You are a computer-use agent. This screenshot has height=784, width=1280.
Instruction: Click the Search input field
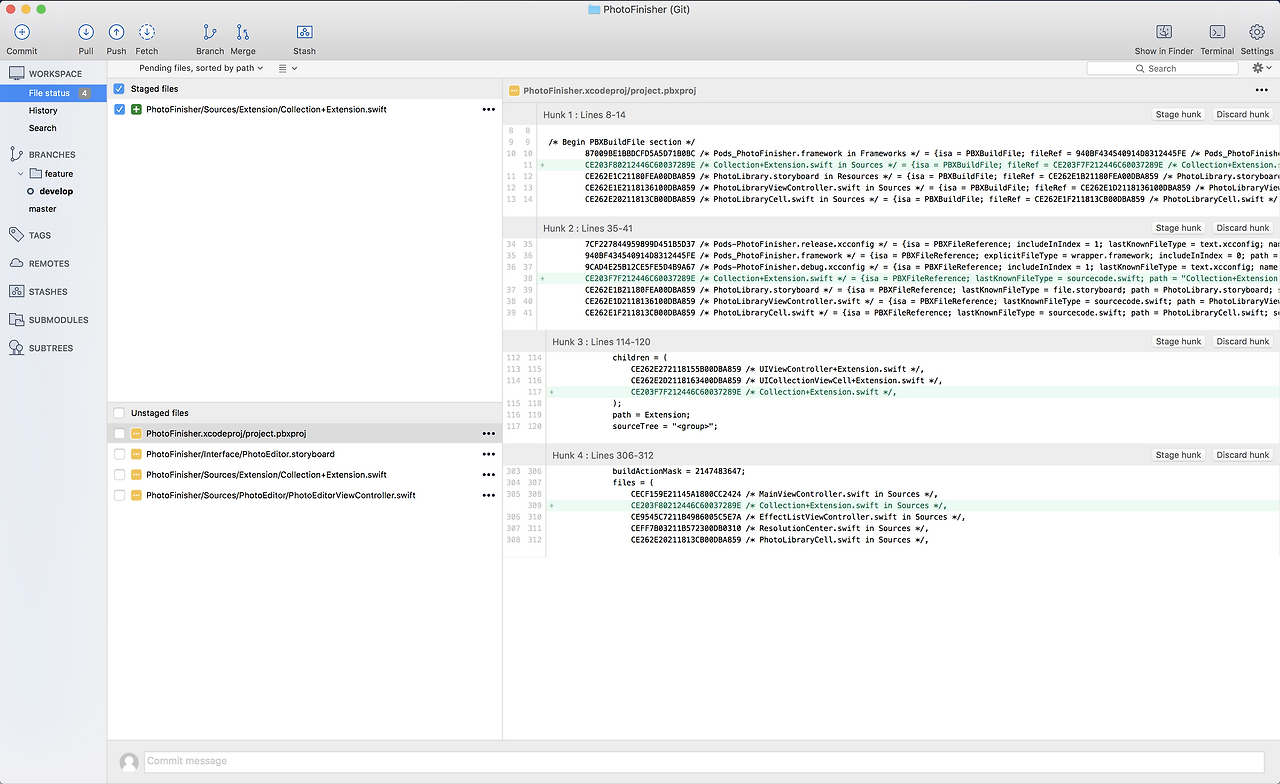pos(1162,68)
